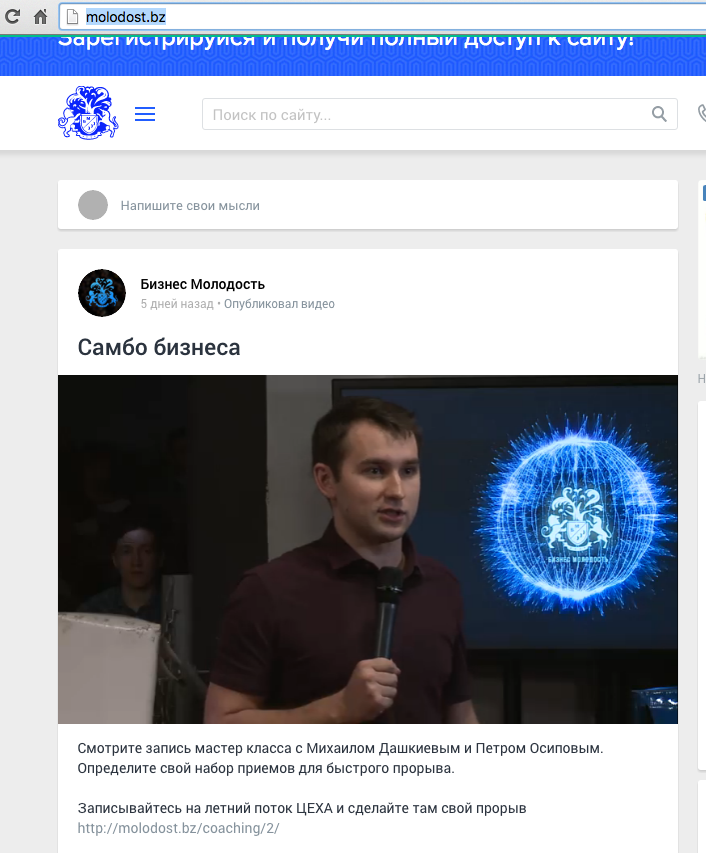Click the page info icon in address bar
The image size is (706, 853).
72,17
